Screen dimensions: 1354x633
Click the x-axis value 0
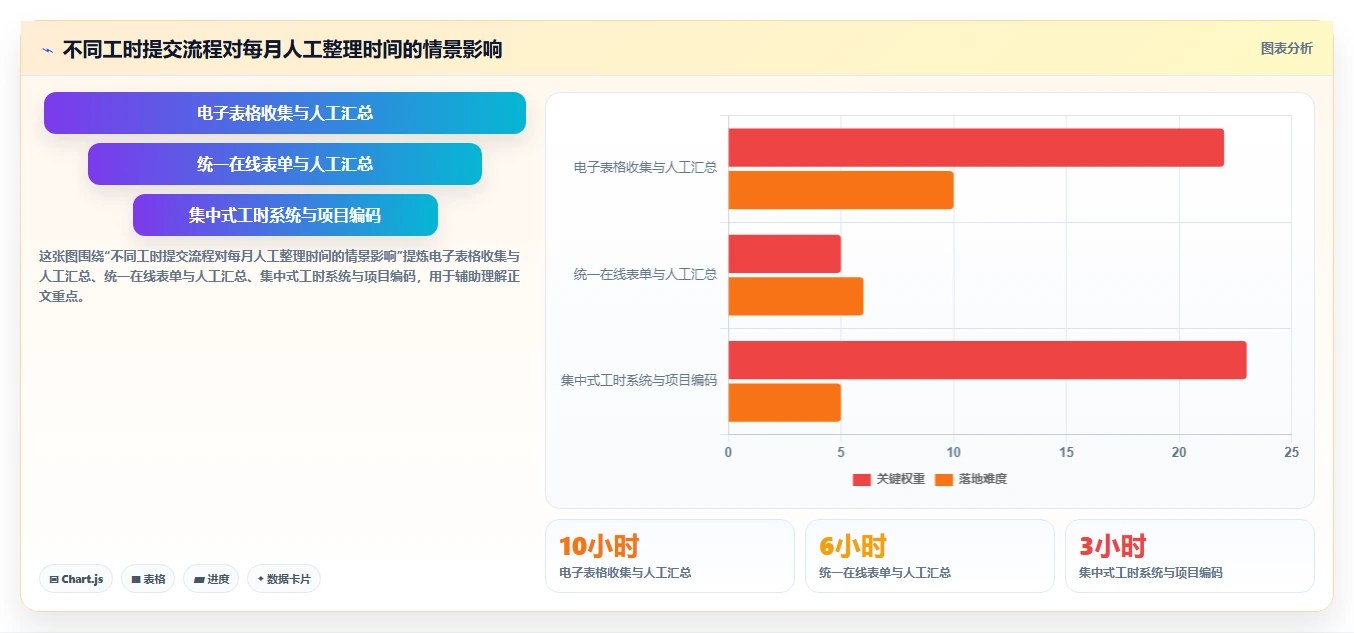coord(728,453)
